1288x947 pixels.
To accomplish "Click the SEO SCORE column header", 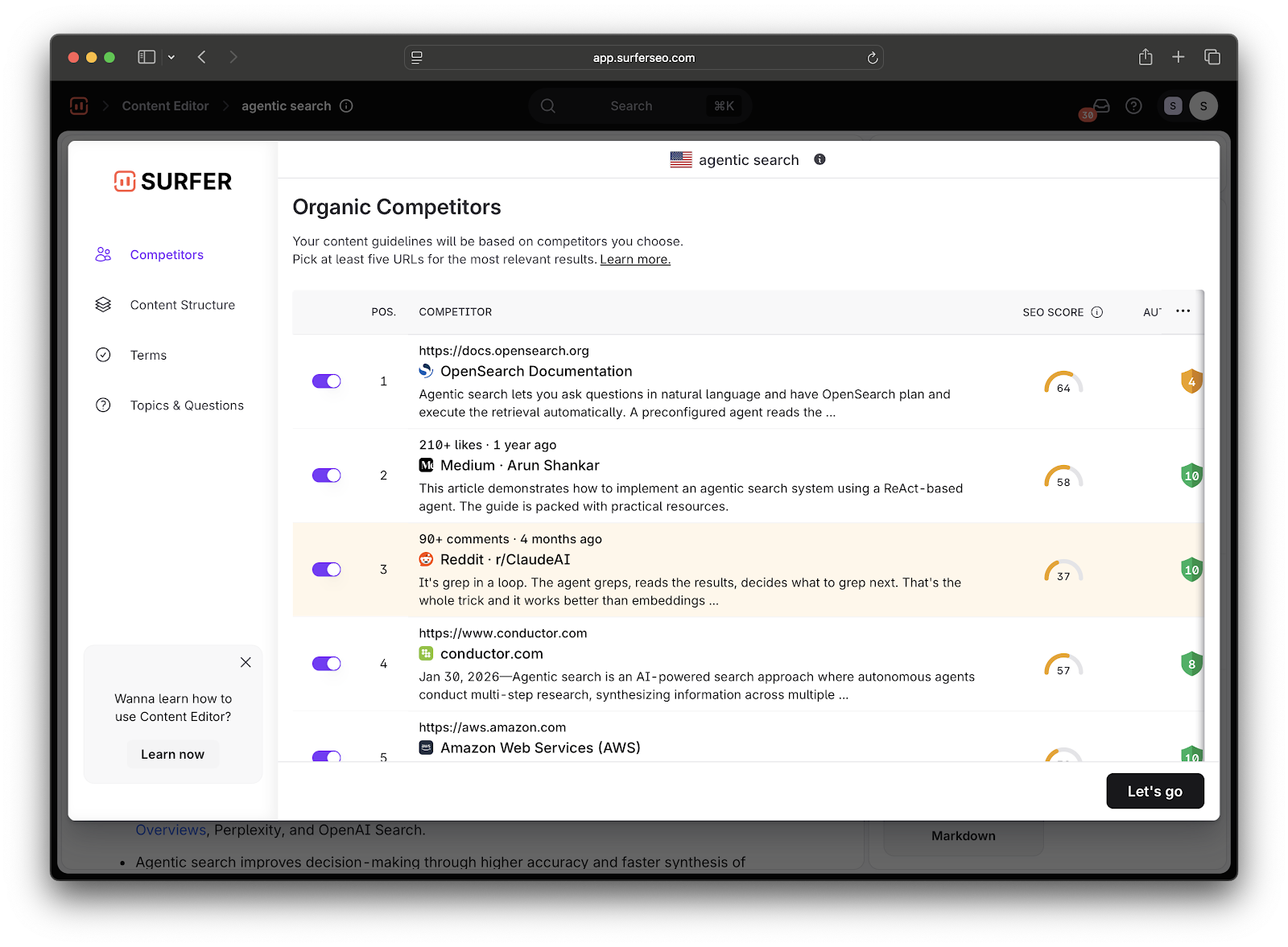I will (1053, 312).
